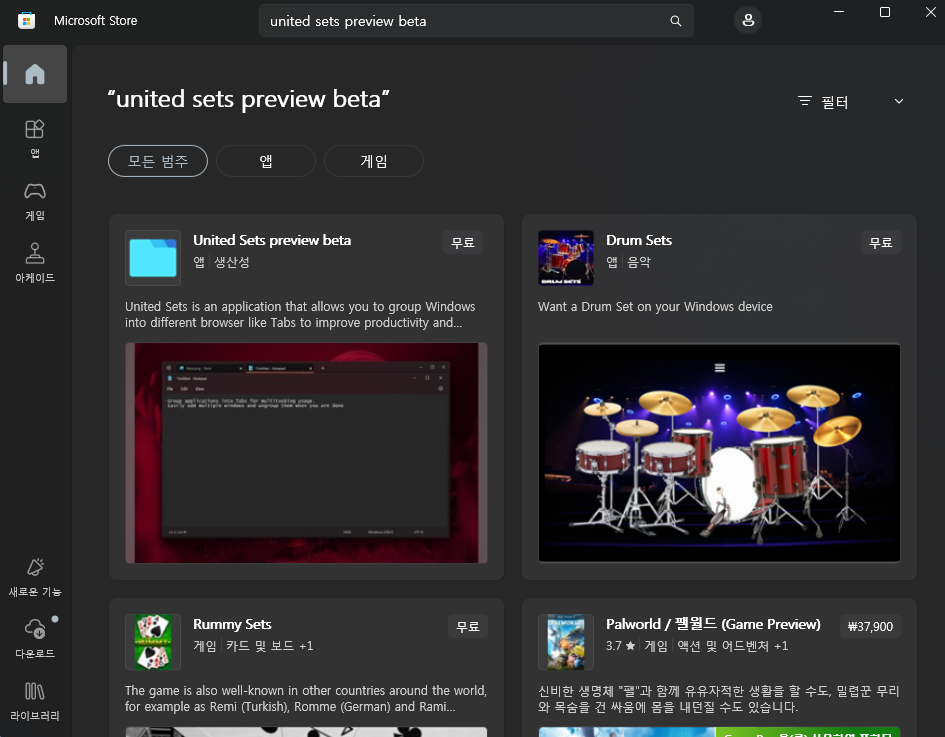Click the Free button on United Sets
This screenshot has height=737, width=945.
pyautogui.click(x=463, y=242)
